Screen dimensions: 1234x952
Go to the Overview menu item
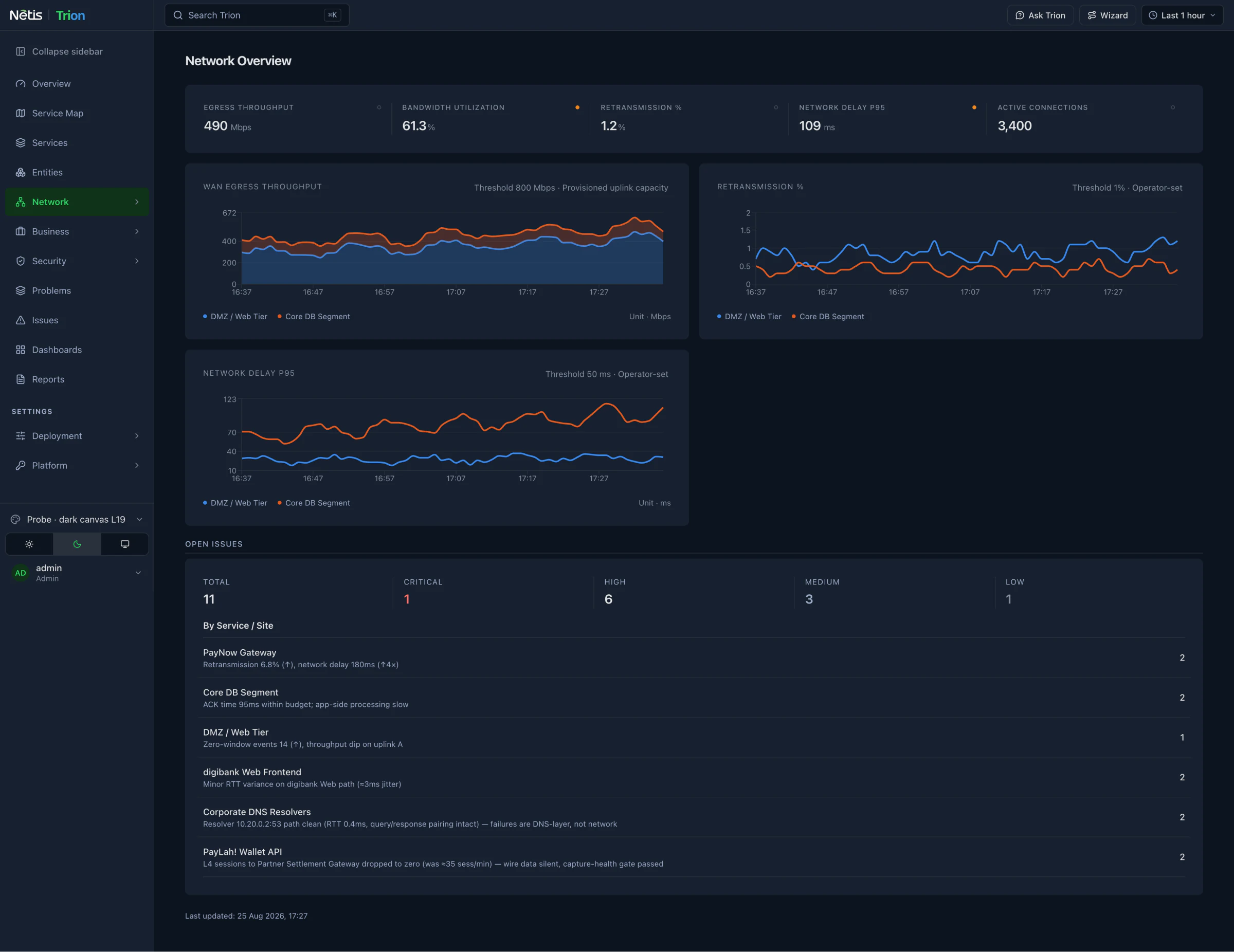[x=77, y=84]
